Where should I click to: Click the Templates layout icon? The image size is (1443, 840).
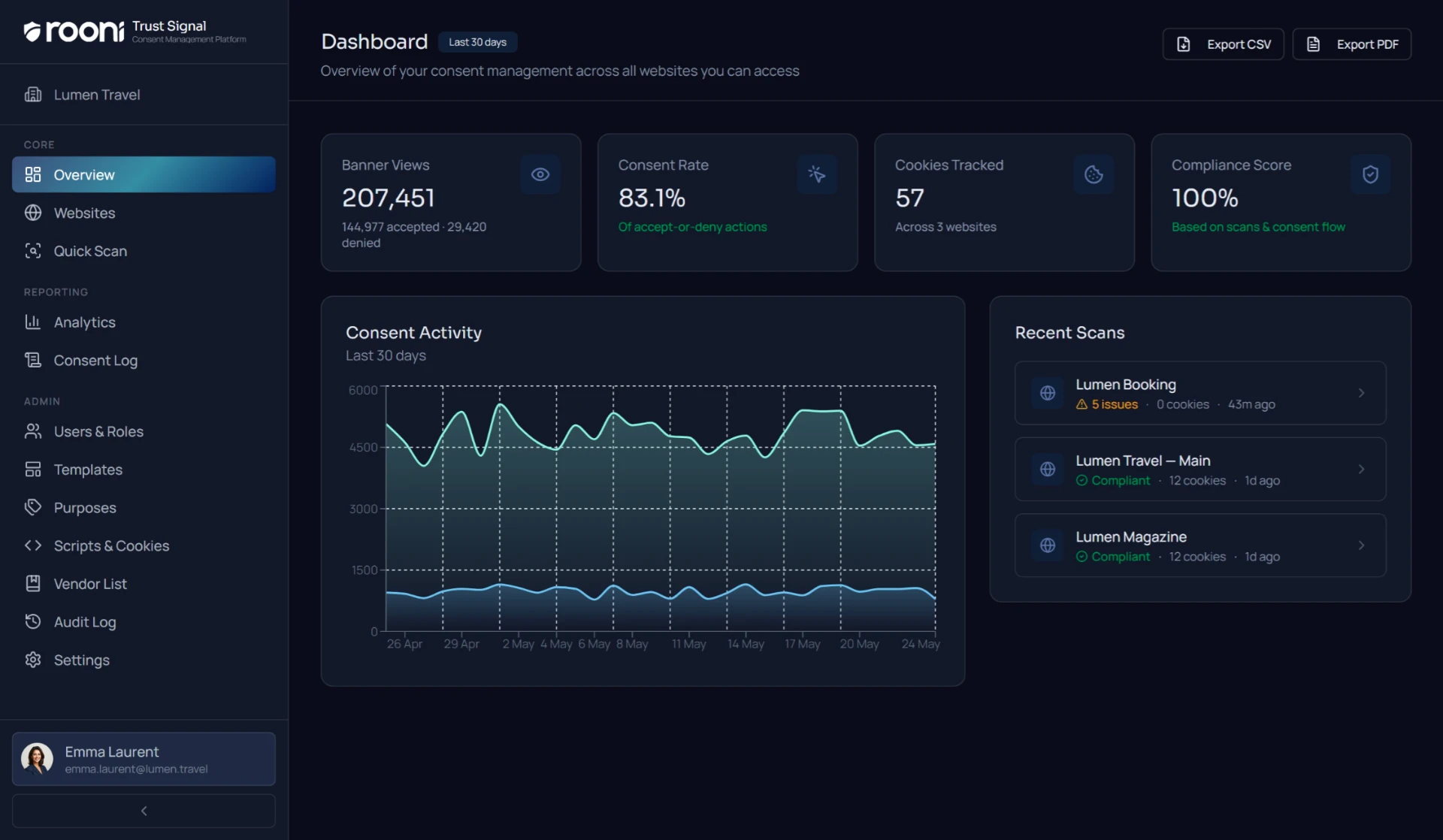33,470
